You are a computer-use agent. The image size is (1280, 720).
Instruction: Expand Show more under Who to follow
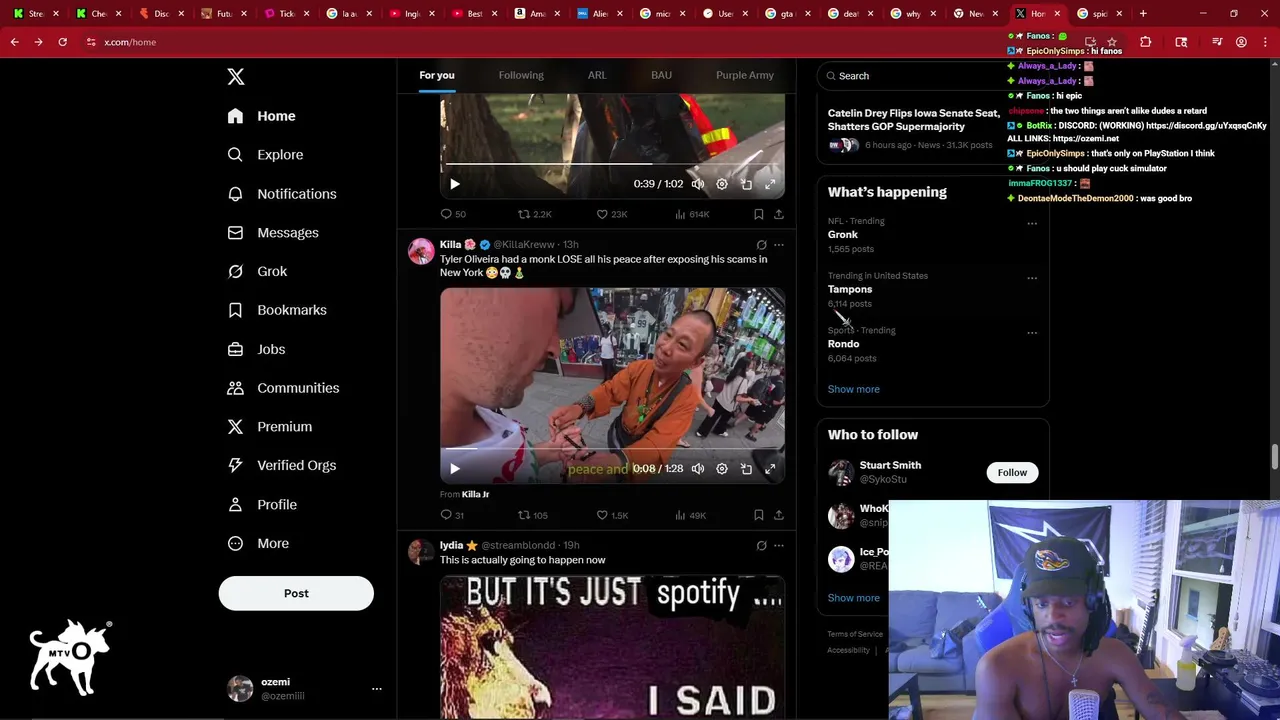point(853,598)
